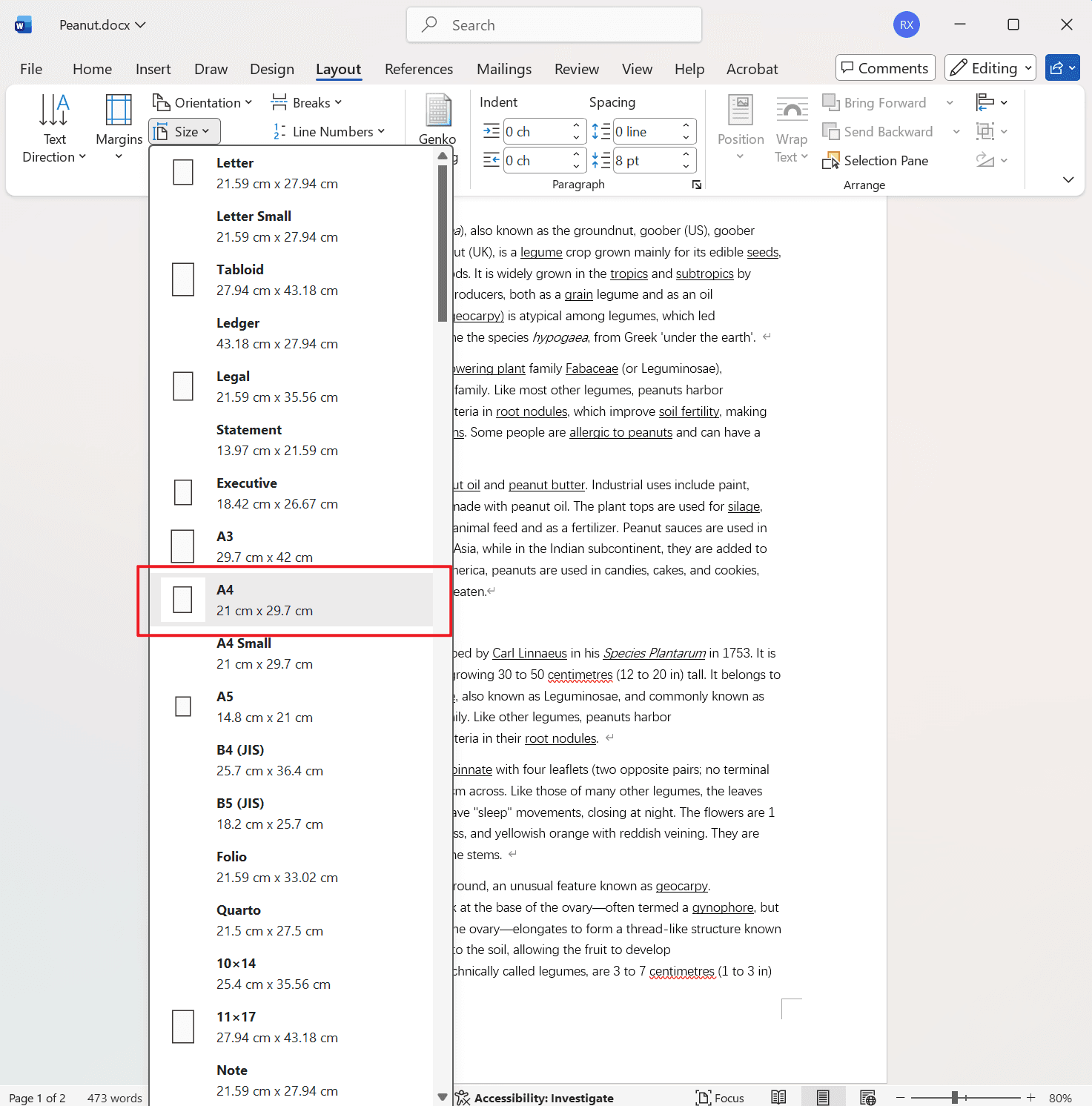Open the Design ribbon tab

click(x=271, y=69)
